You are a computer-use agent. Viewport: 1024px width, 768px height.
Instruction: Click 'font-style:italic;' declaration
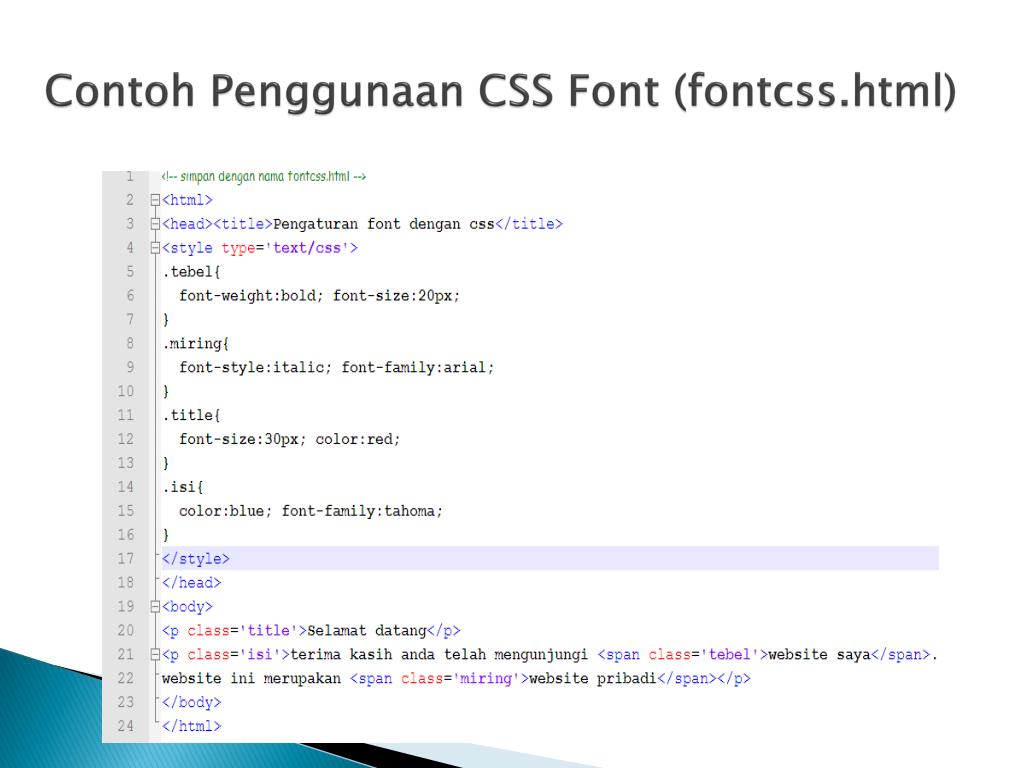[255, 368]
